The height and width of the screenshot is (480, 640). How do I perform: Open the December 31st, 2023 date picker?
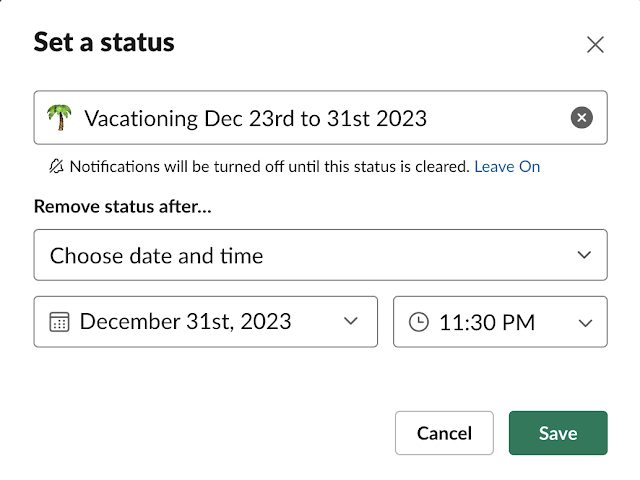[x=190, y=322]
